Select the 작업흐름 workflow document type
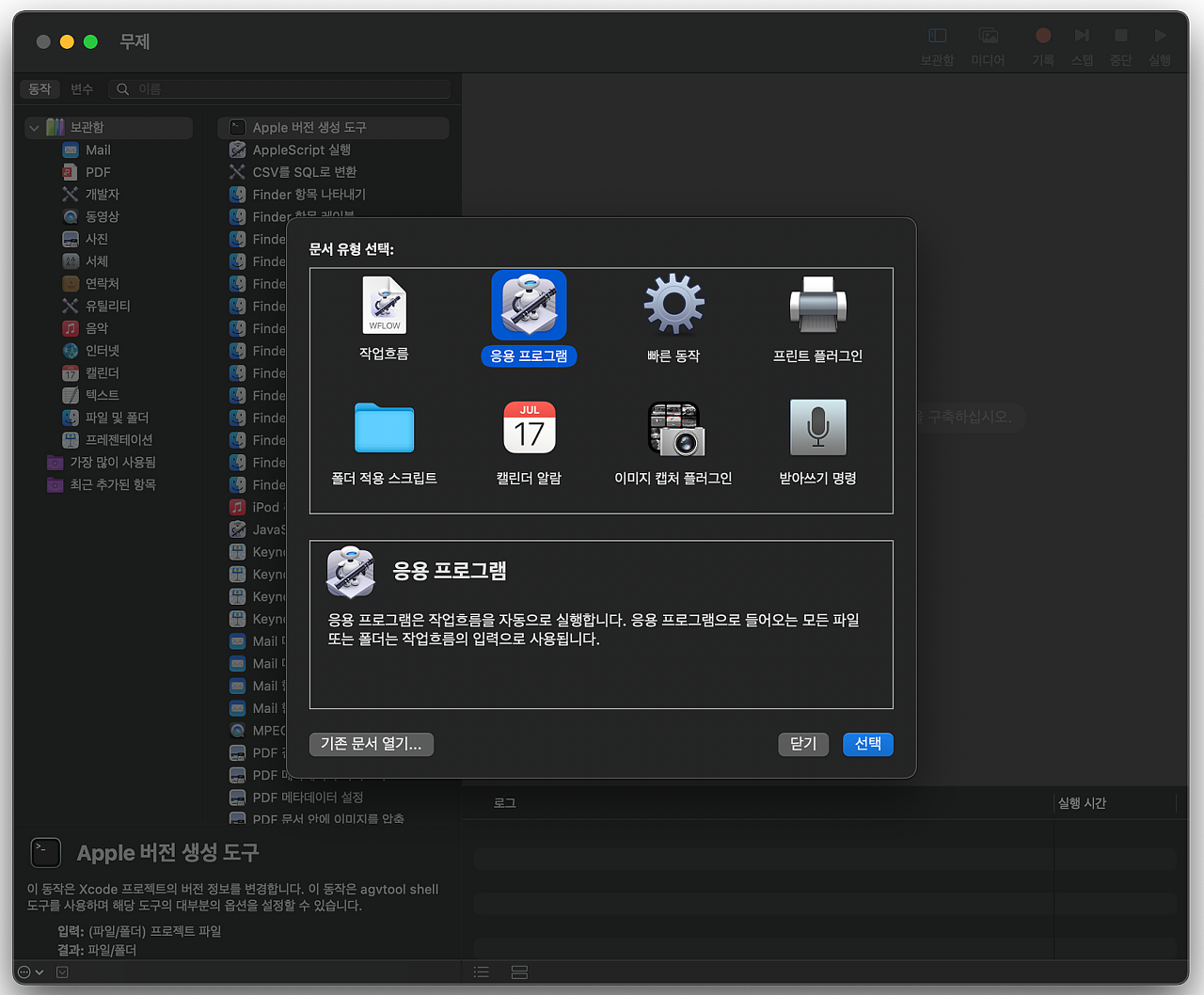Image resolution: width=1204 pixels, height=995 pixels. [384, 318]
